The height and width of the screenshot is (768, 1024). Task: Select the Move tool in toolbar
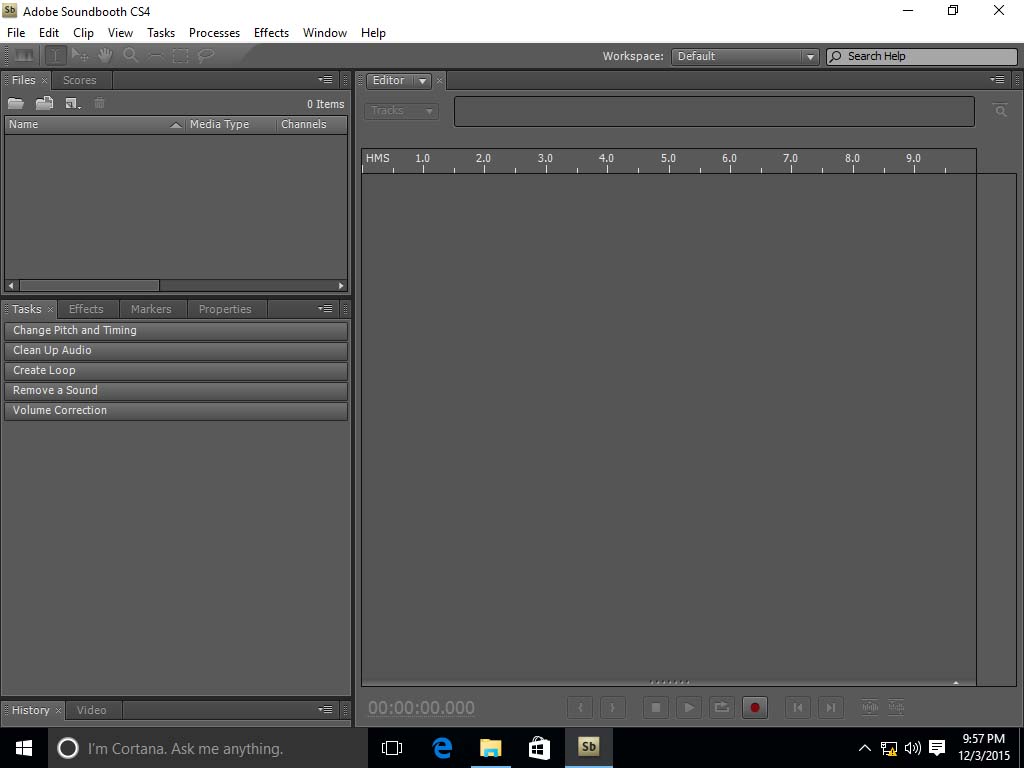[x=80, y=56]
